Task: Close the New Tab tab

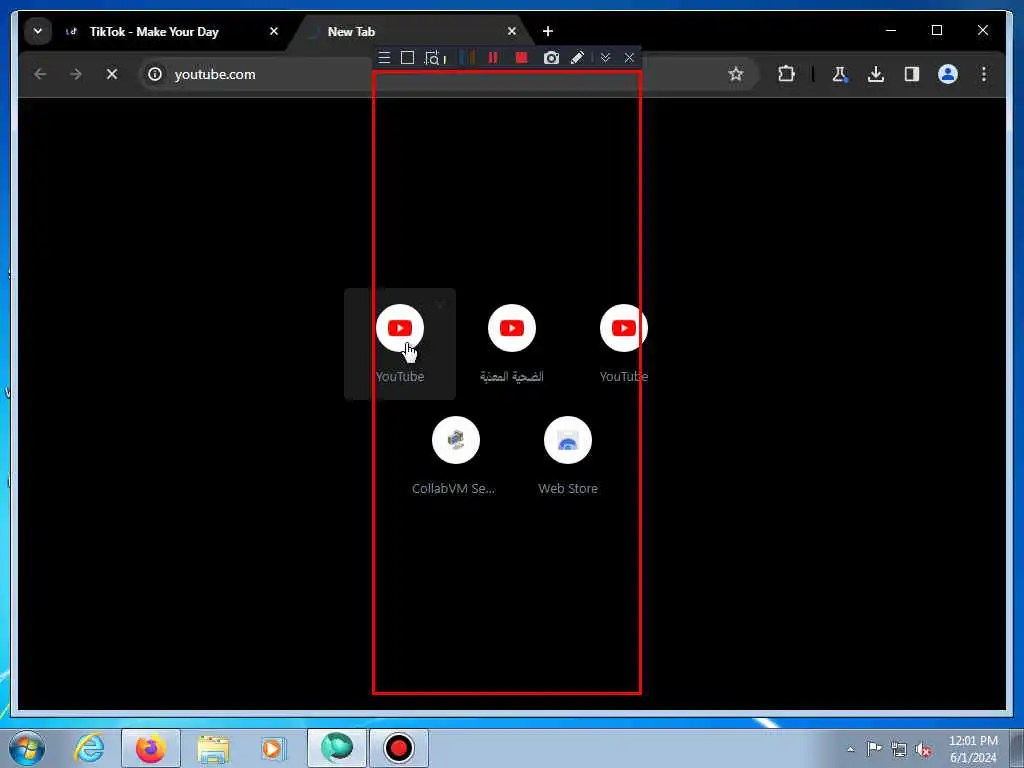Action: point(511,31)
